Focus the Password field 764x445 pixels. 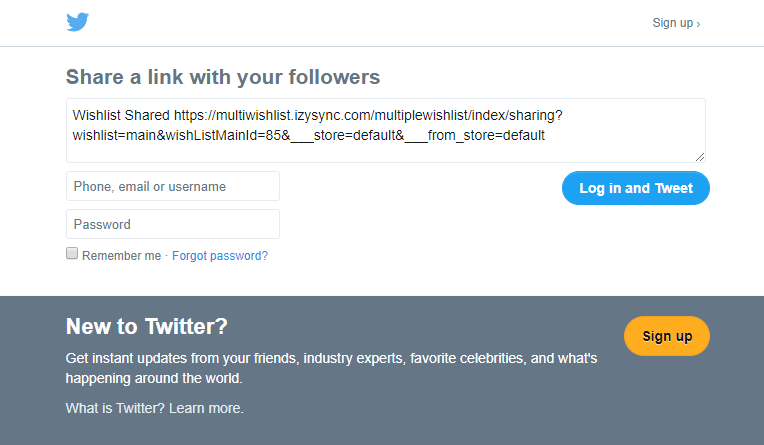(x=173, y=224)
